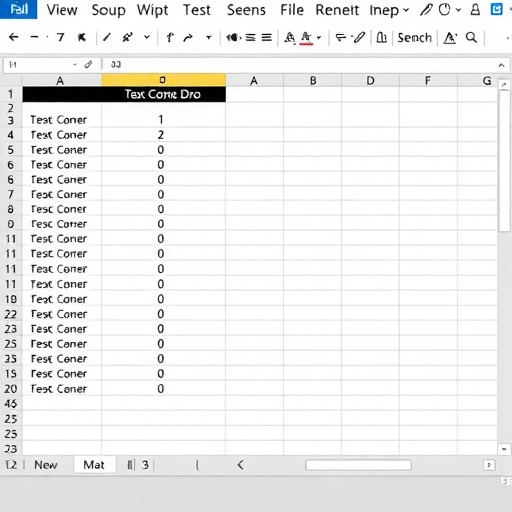Screen dimensions: 512x512
Task: Open the View menu
Action: coord(62,10)
